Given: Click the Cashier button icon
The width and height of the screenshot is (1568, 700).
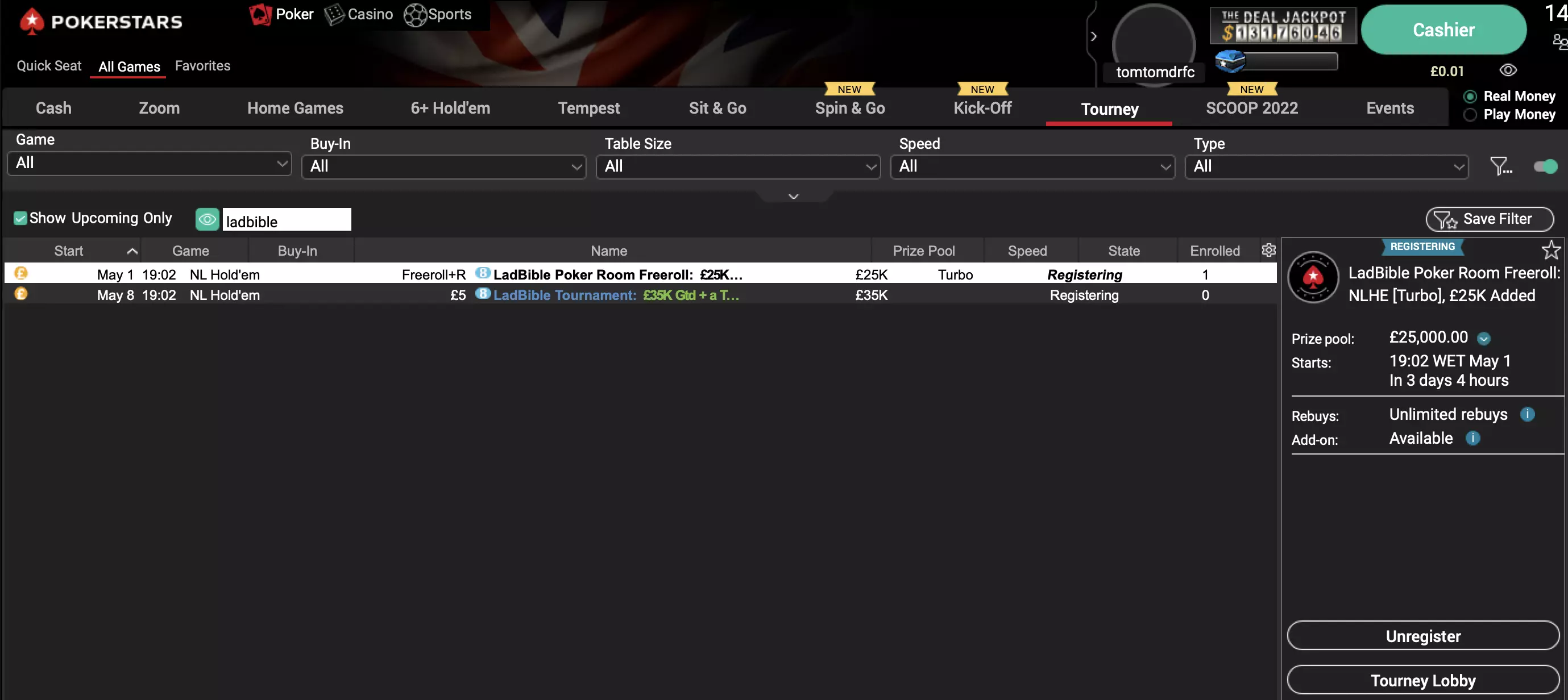Looking at the screenshot, I should coord(1444,30).
